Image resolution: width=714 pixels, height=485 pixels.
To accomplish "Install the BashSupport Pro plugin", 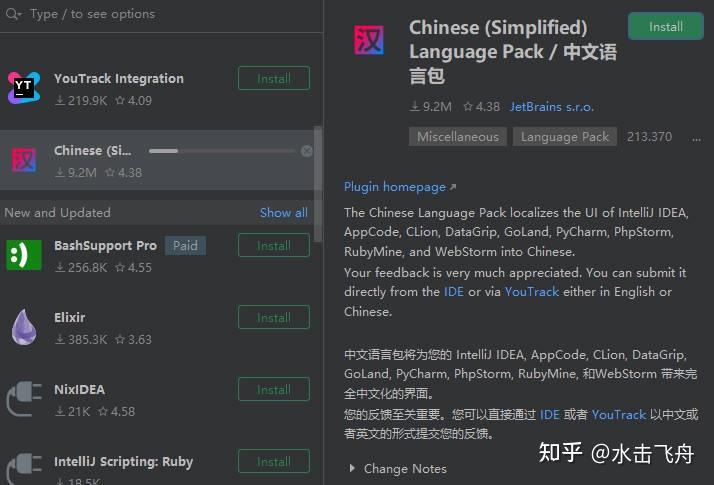I will [273, 245].
